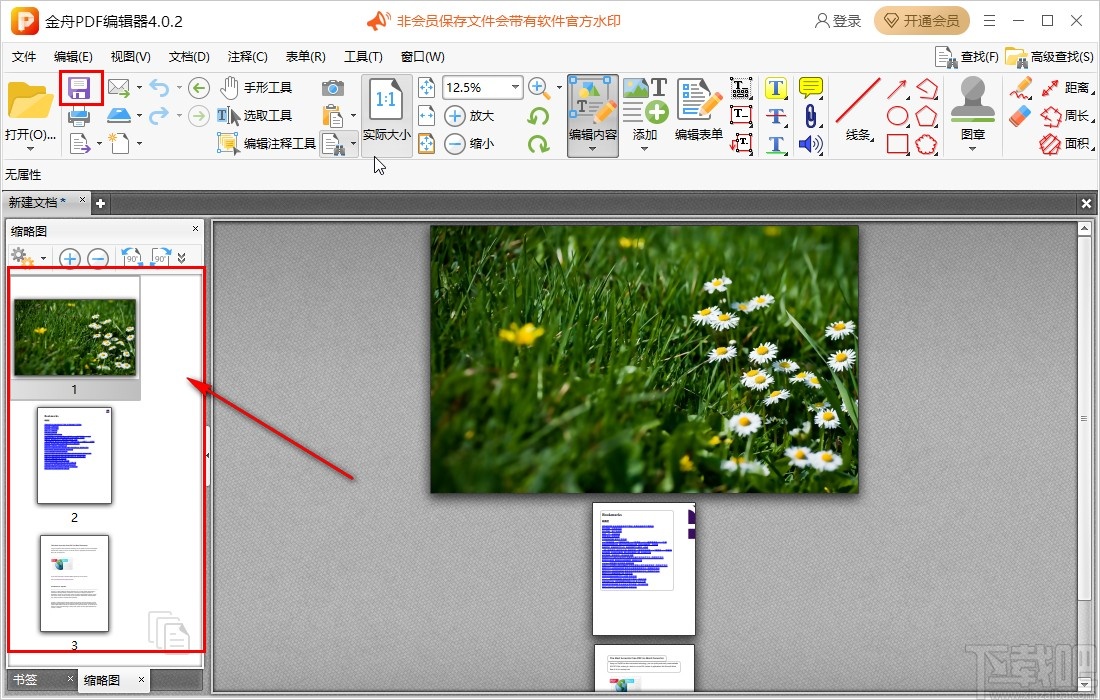Select the Line (线条) drawing tool
This screenshot has height=700, width=1100.
pyautogui.click(x=858, y=111)
